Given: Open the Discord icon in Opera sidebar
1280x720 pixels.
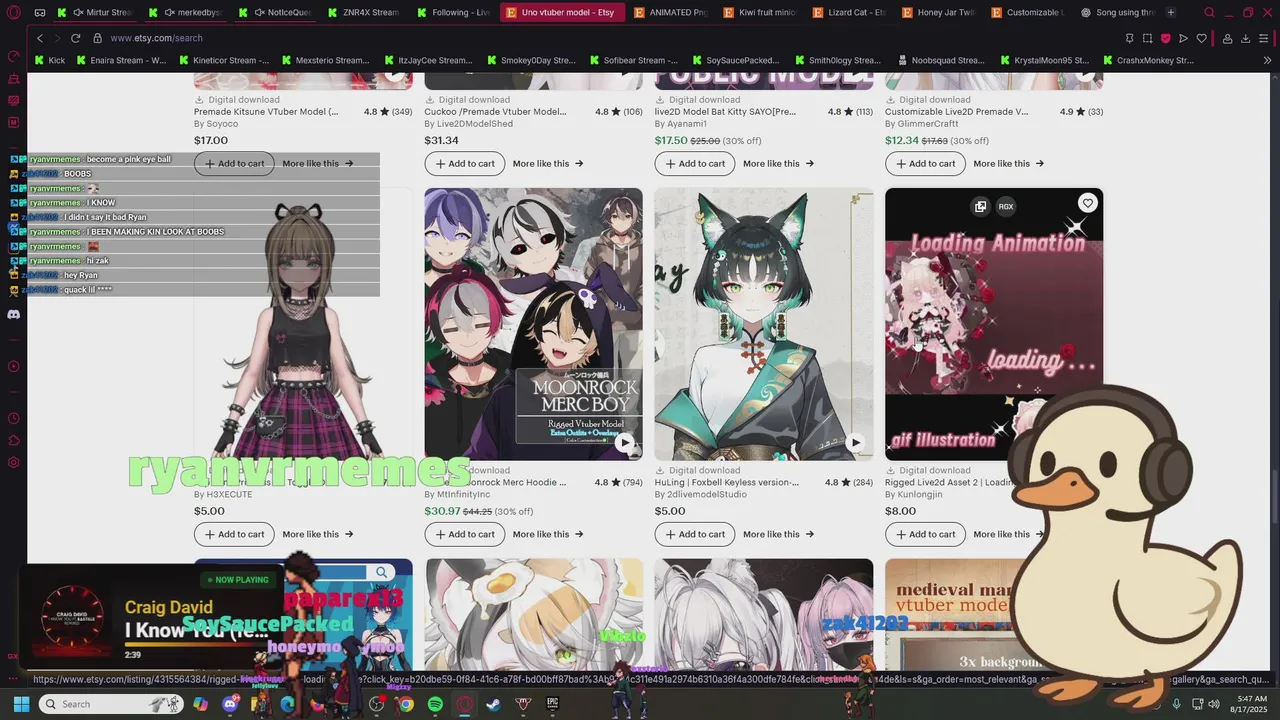Looking at the screenshot, I should [13, 314].
